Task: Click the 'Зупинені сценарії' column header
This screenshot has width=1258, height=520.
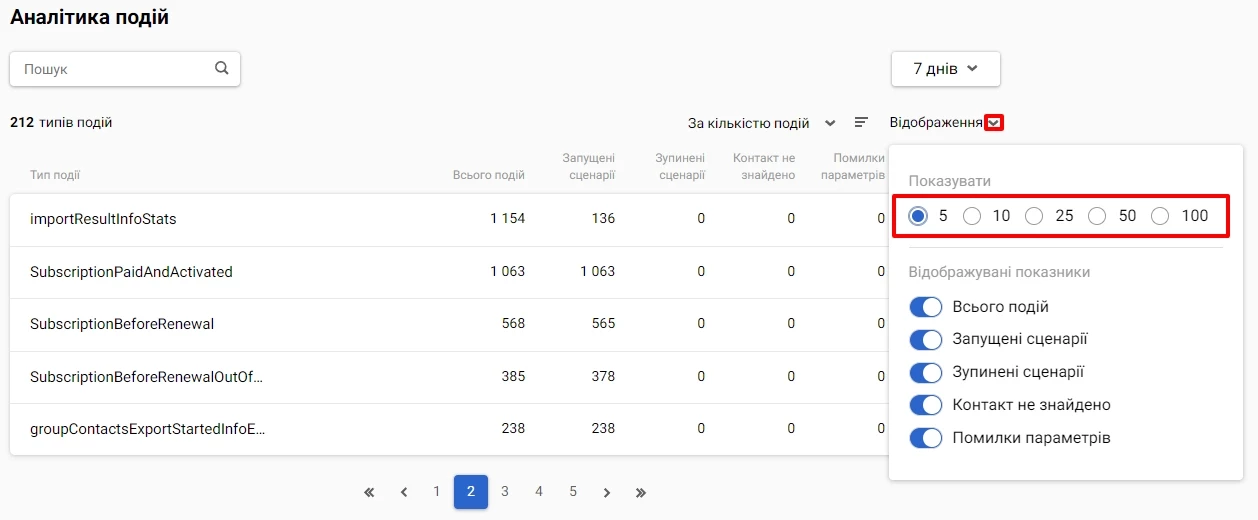Action: point(680,167)
